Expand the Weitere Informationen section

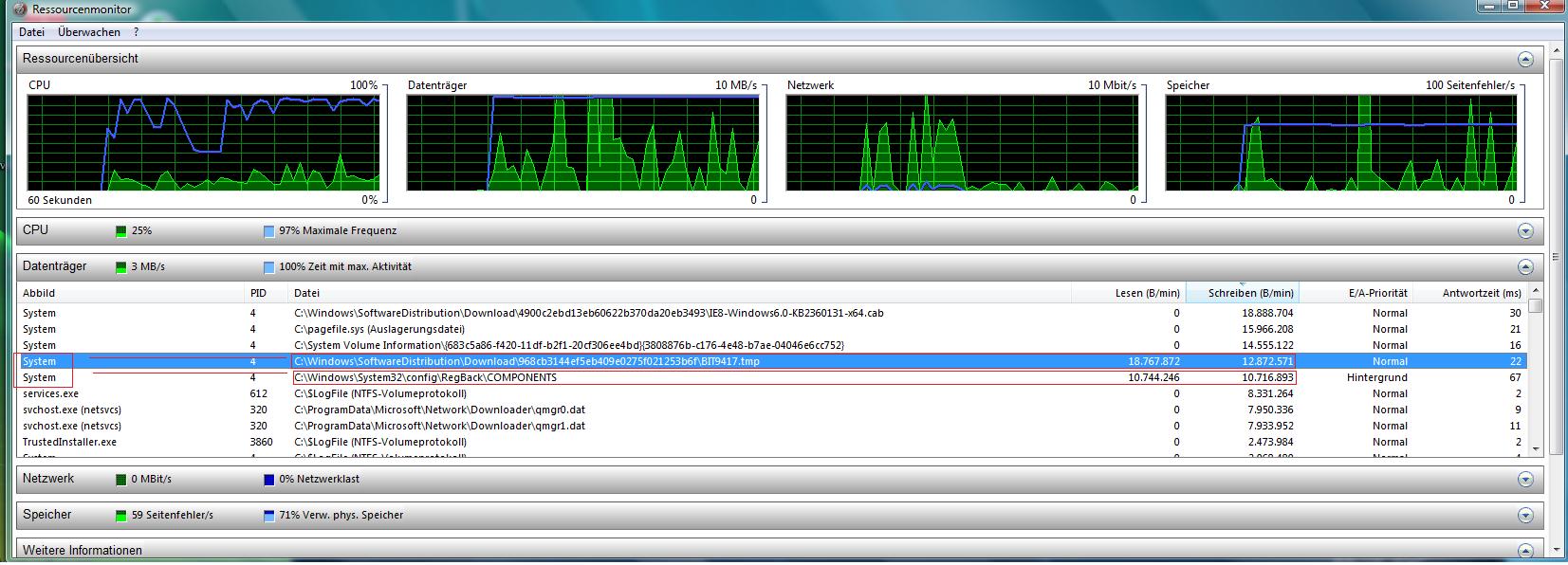1525,551
